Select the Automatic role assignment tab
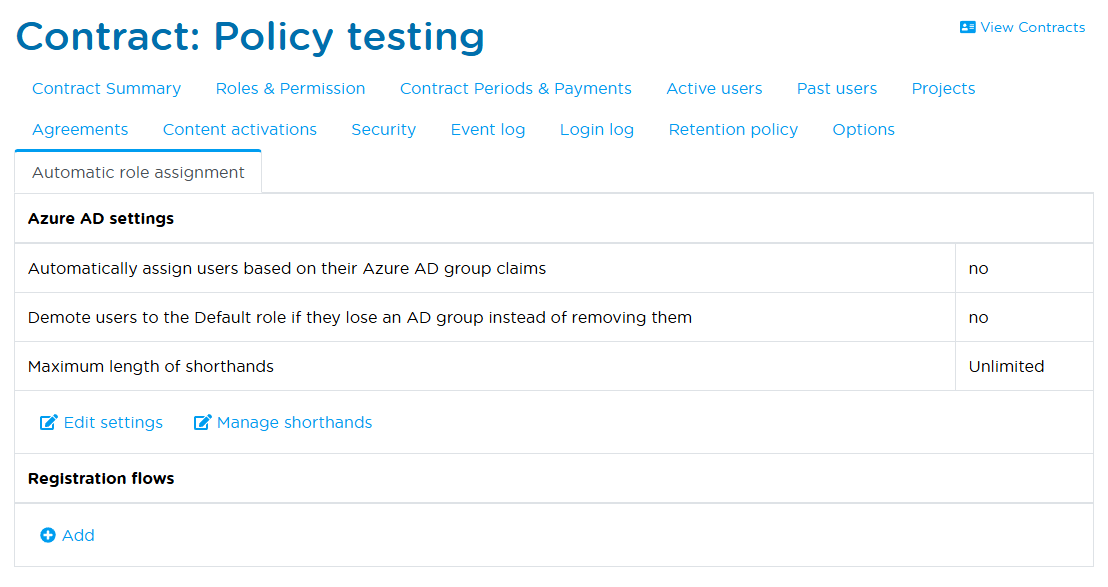1108x587 pixels. (138, 173)
